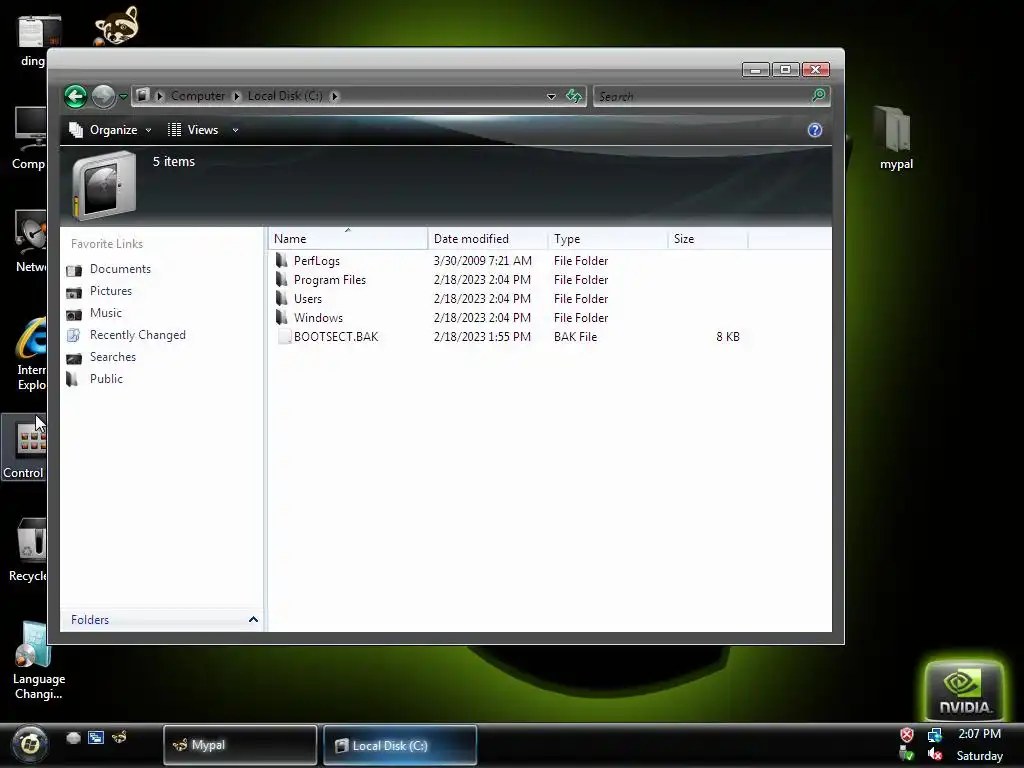The width and height of the screenshot is (1024, 768).
Task: Click the Forward navigation button
Action: [103, 97]
